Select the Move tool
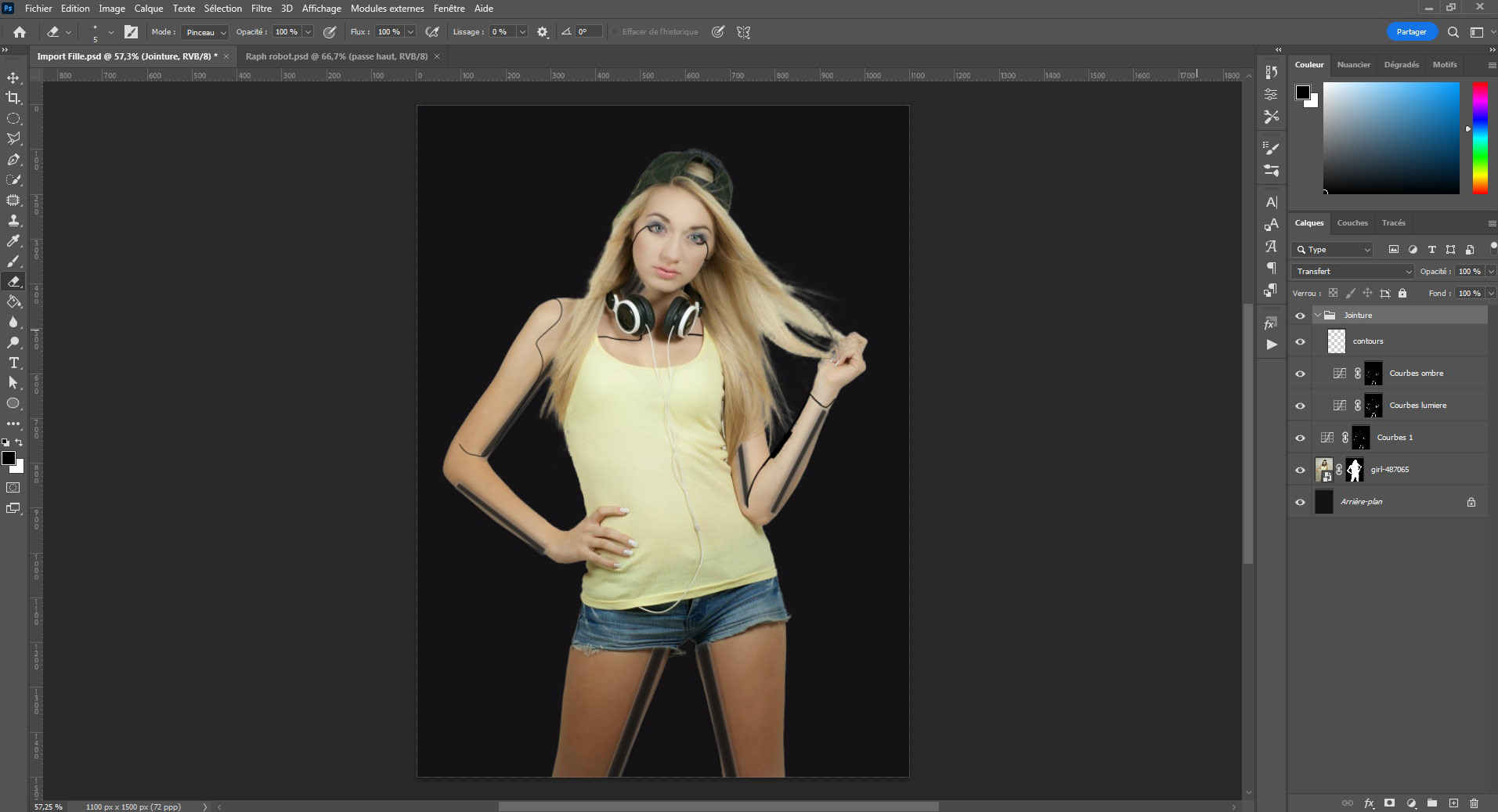This screenshot has height=812, width=1498. [x=13, y=78]
